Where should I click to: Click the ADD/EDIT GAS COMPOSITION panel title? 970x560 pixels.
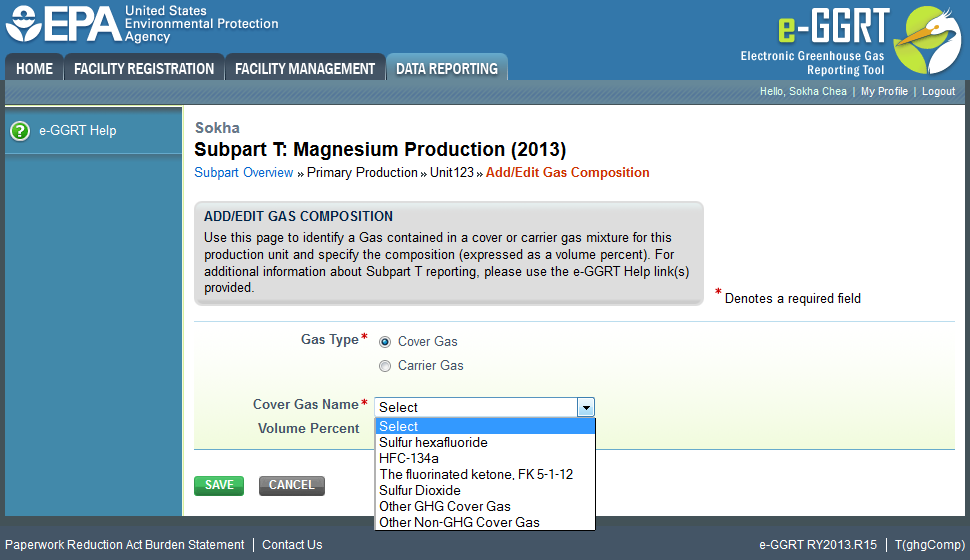298,217
